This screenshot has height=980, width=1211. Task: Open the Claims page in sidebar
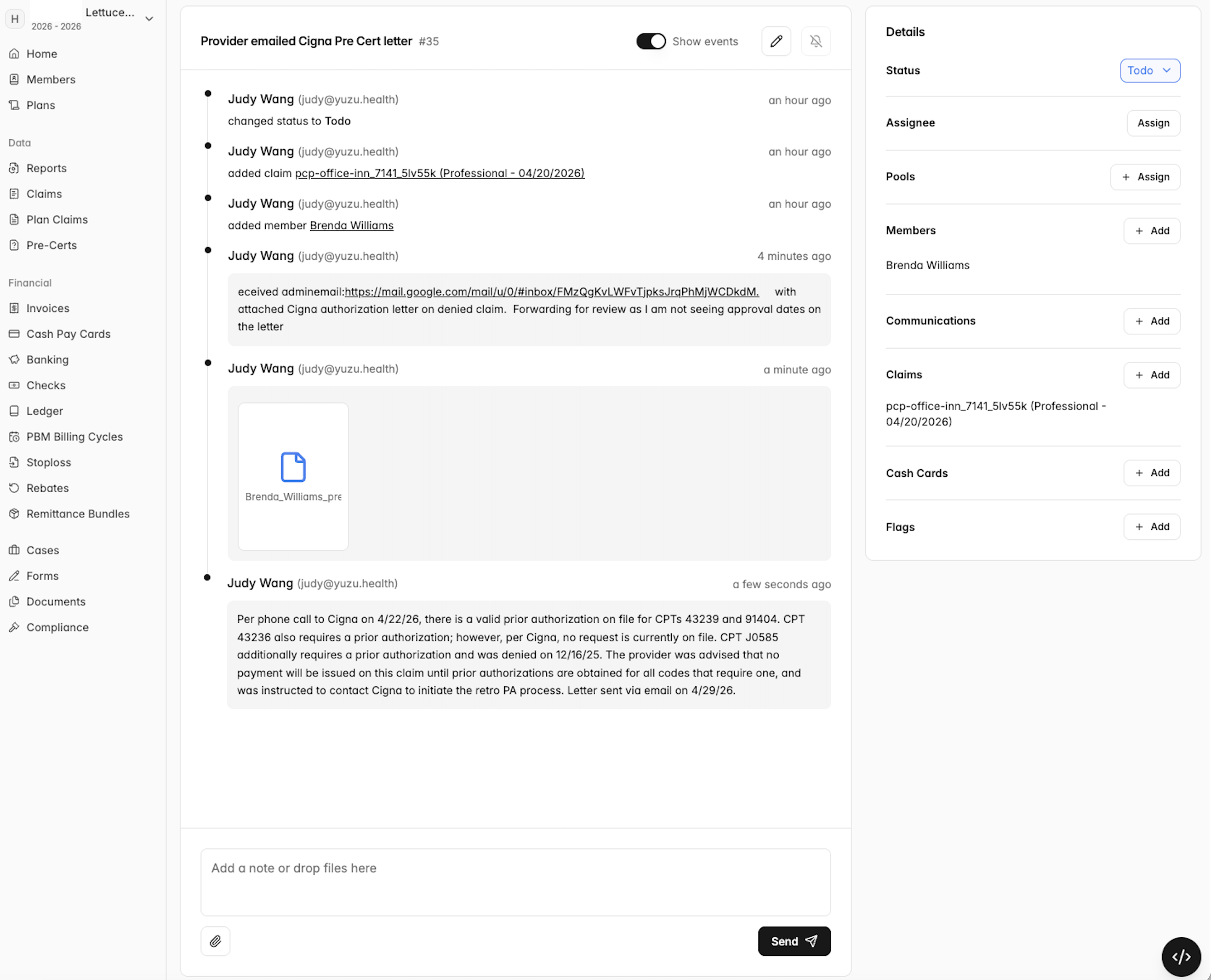(44, 193)
